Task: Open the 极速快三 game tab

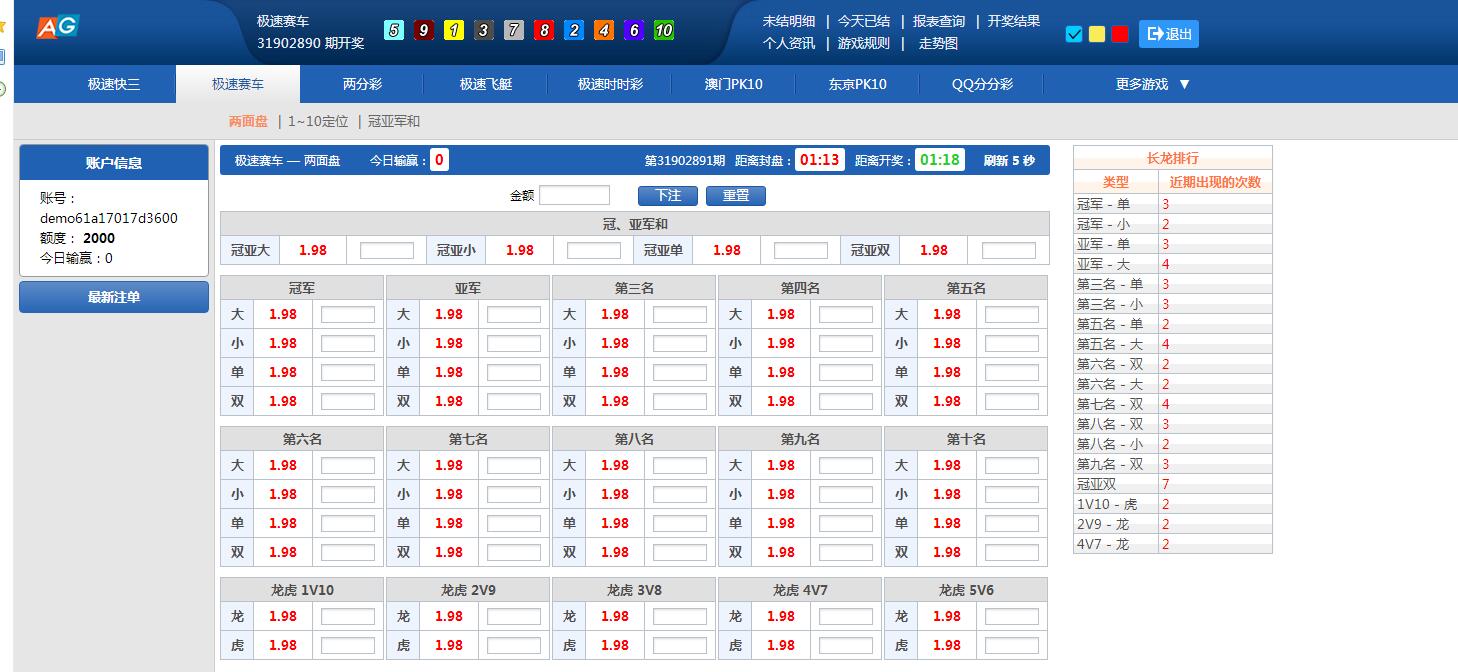Action: point(114,84)
